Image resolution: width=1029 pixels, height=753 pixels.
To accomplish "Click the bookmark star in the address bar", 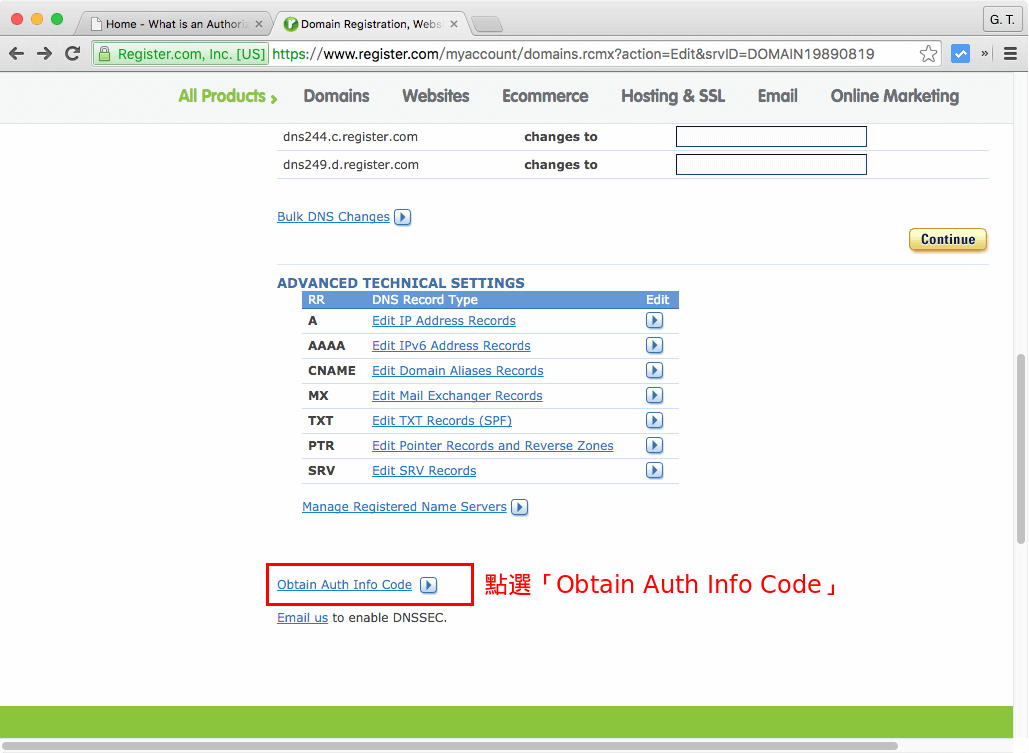I will point(928,53).
